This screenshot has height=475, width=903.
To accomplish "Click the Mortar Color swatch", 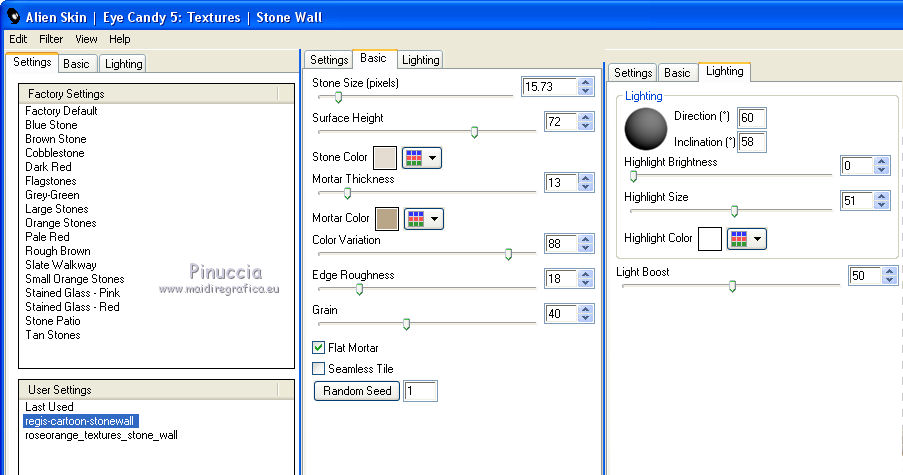I will click(386, 219).
